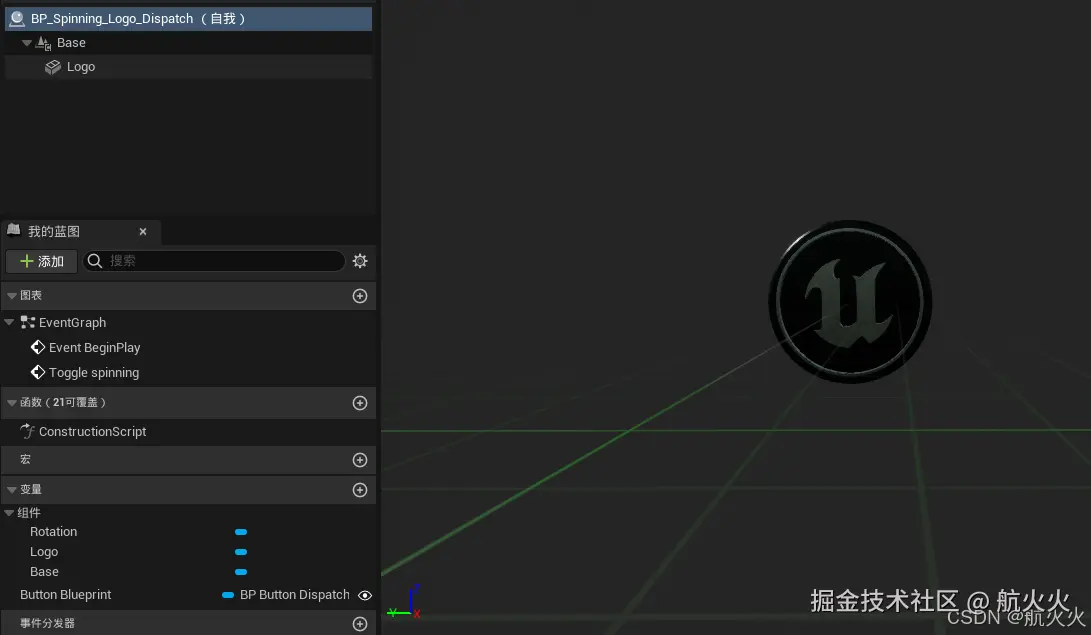Collapse the 变量 section
Viewport: 1091px width, 635px height.
coord(12,490)
